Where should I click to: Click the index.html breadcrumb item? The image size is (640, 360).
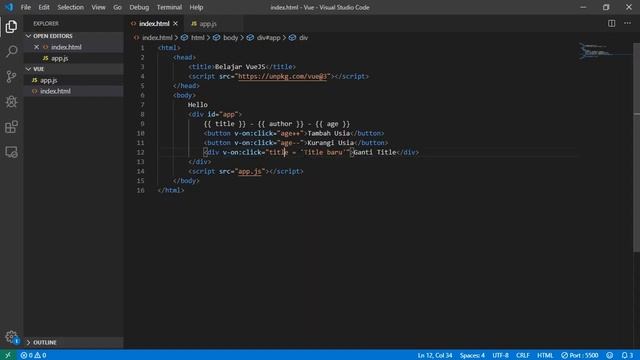(x=157, y=38)
